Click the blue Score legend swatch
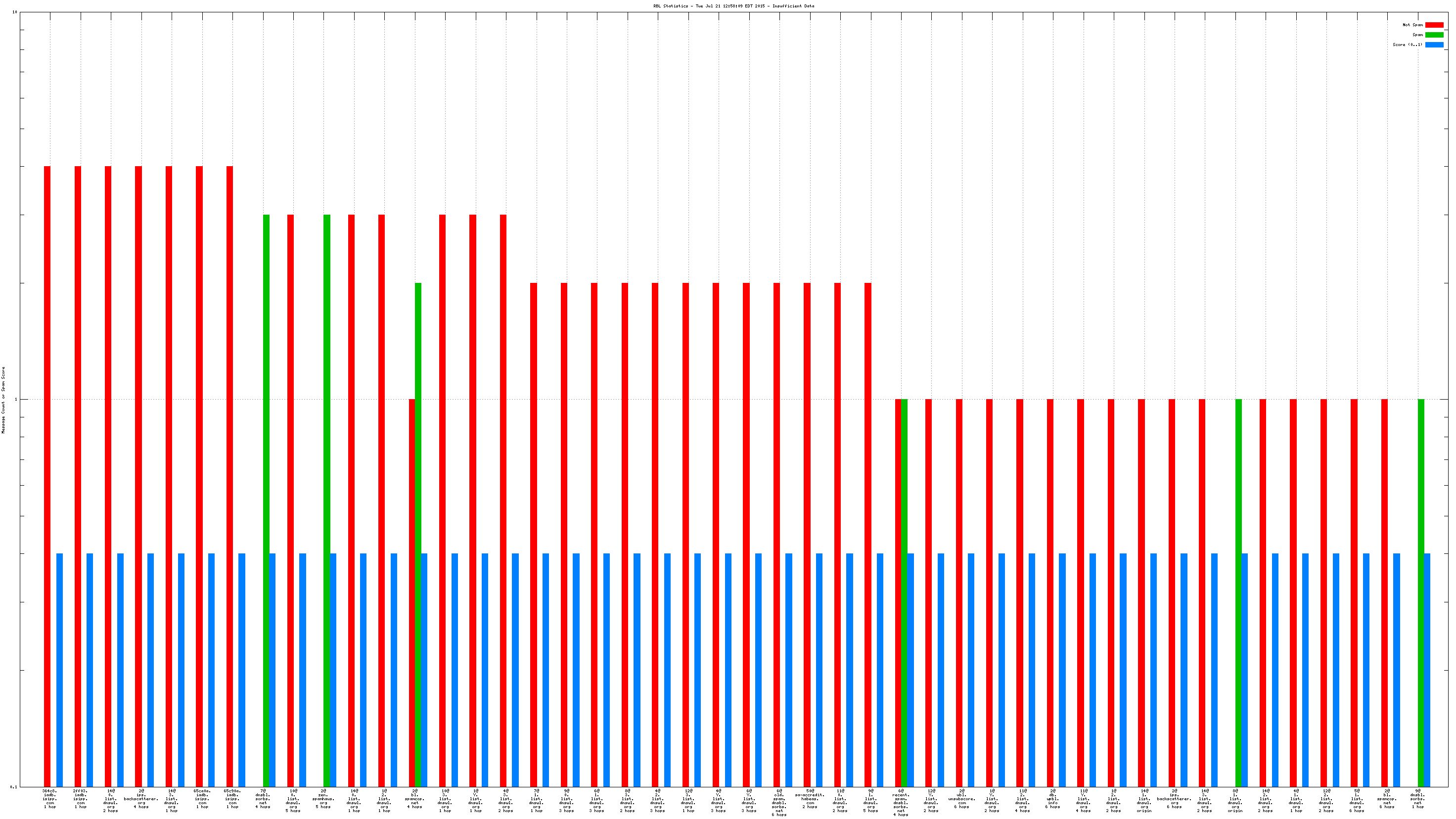1456x819 pixels. tap(1434, 45)
